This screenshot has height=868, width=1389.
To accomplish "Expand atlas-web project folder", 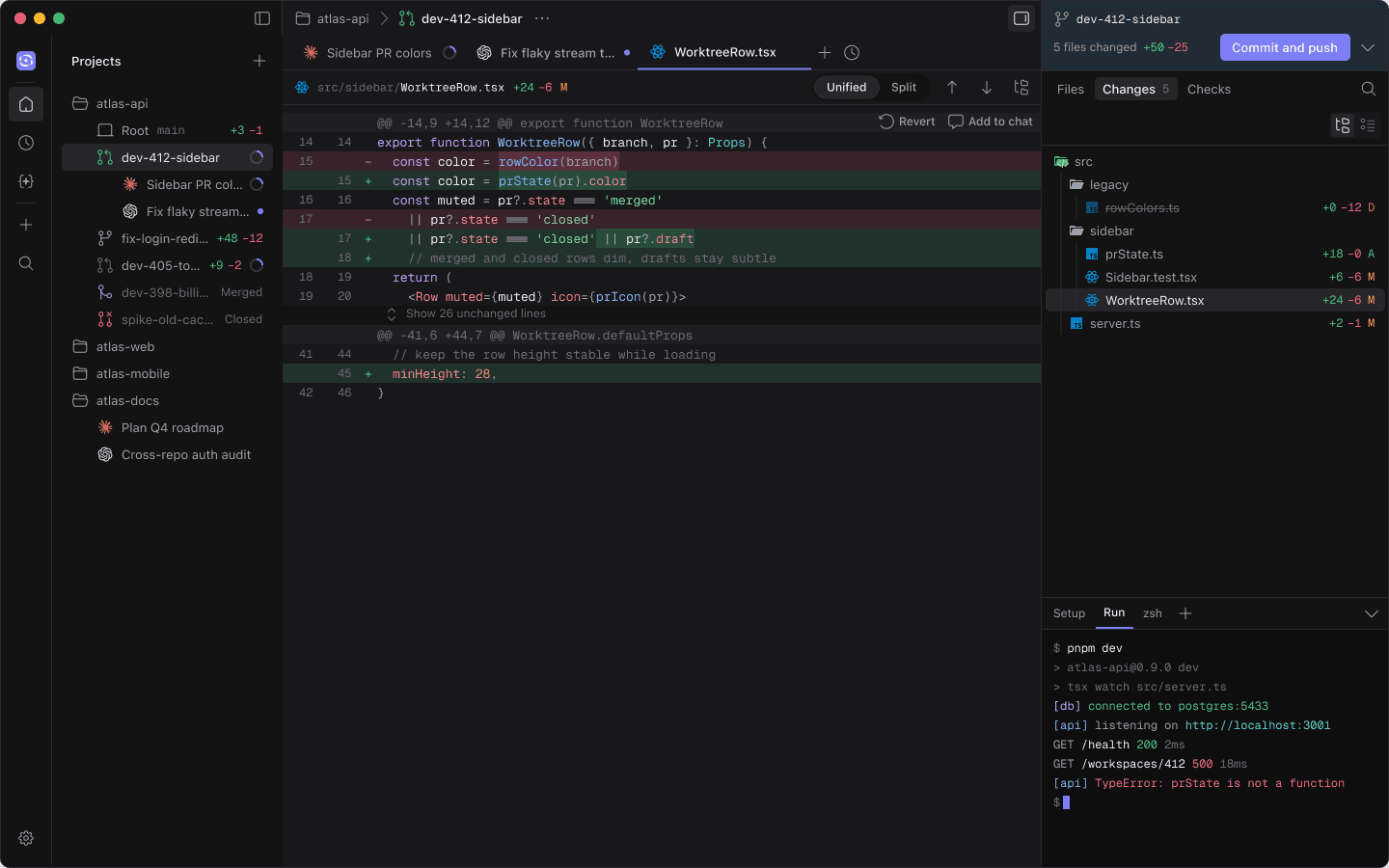I will pyautogui.click(x=167, y=346).
